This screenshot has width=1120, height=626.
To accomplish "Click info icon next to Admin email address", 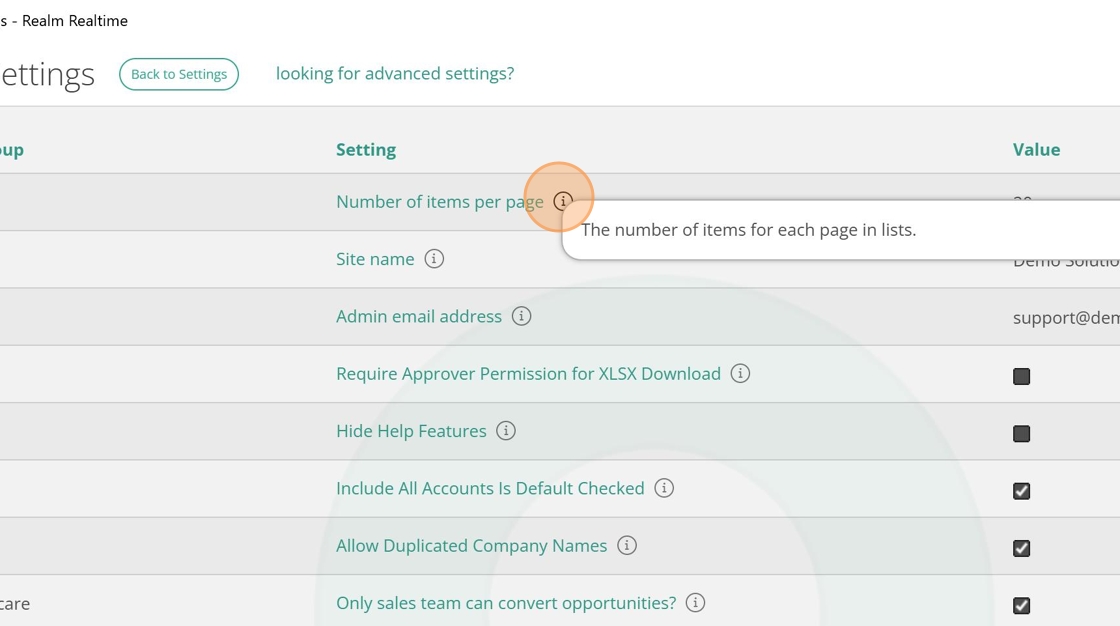I will [x=521, y=316].
